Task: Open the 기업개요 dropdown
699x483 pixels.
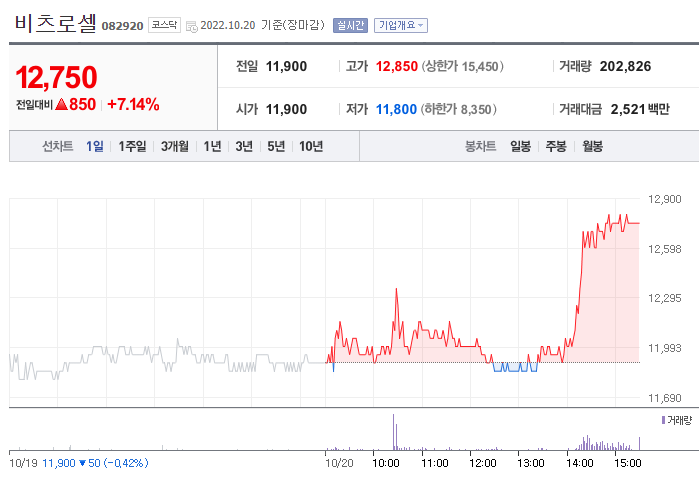Action: [401, 25]
